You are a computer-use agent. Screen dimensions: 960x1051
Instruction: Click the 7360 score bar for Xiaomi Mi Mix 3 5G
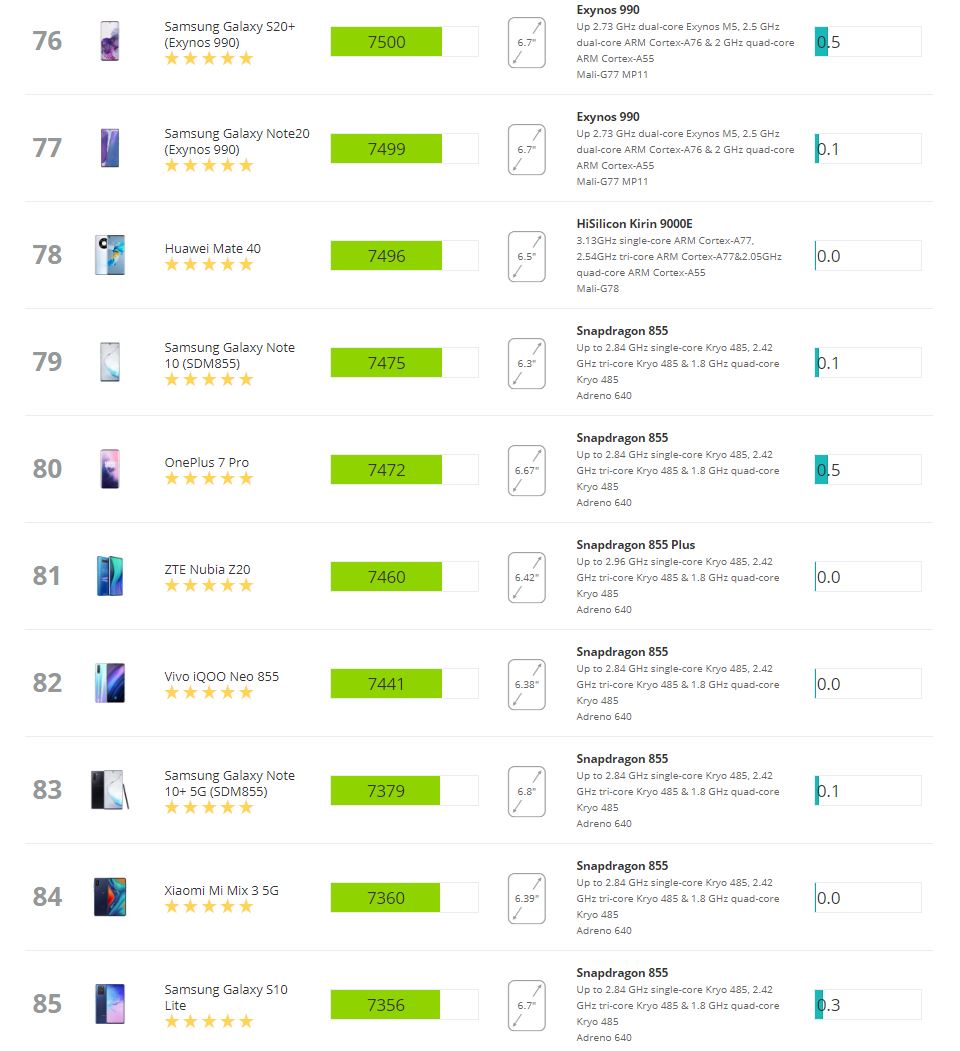[404, 898]
